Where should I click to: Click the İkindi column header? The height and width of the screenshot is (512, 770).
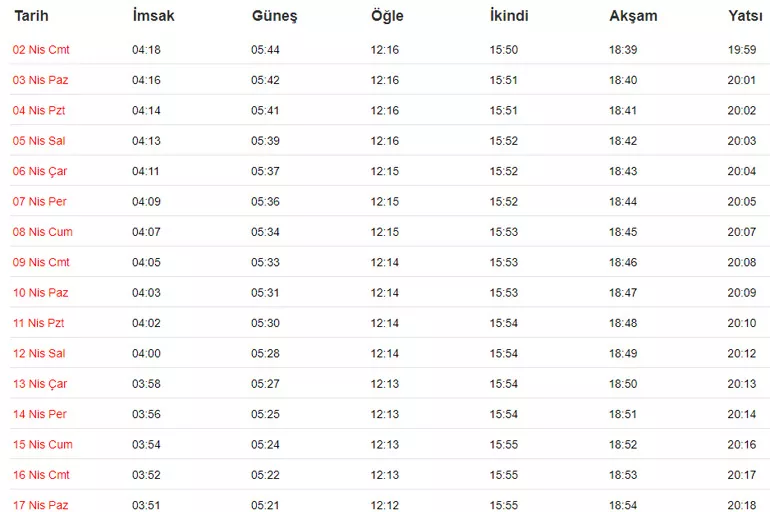tap(509, 16)
